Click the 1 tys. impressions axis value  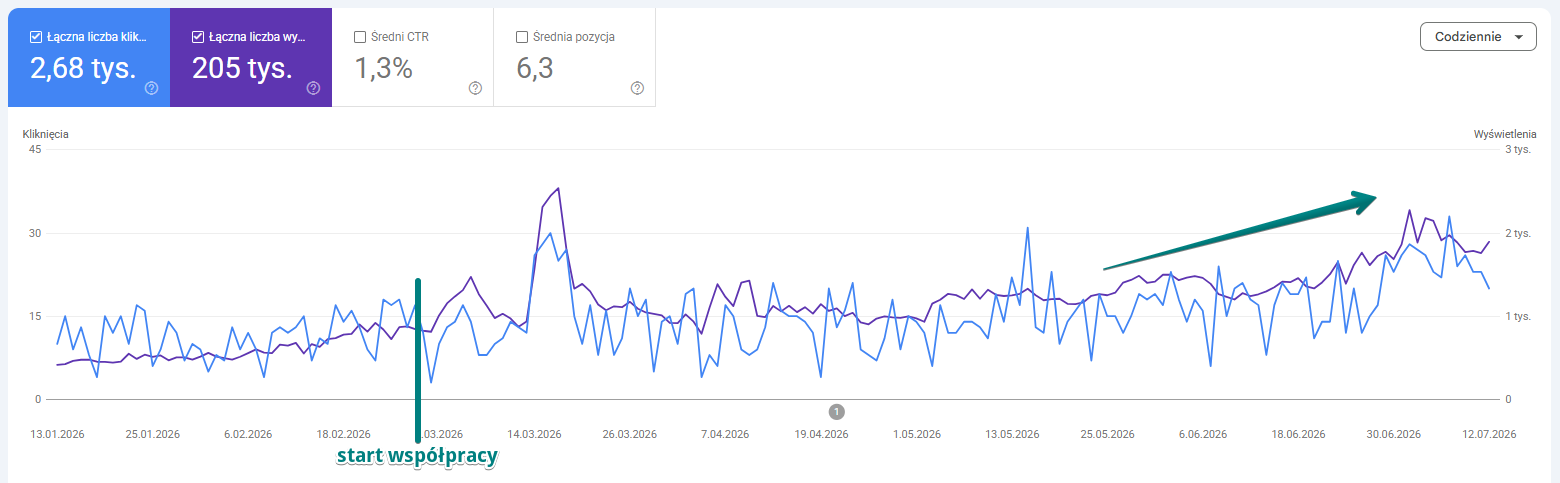pos(1519,316)
